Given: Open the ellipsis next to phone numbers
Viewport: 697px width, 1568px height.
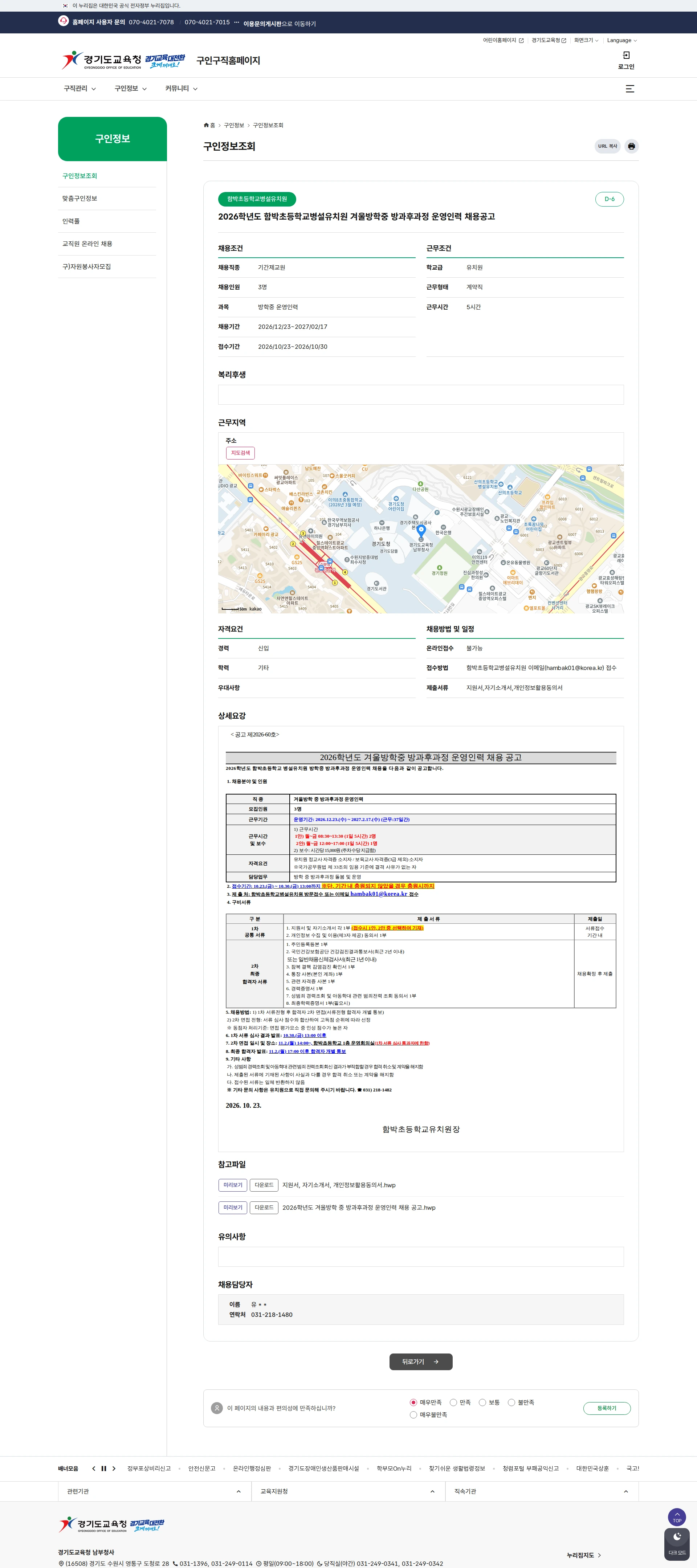Looking at the screenshot, I should (x=236, y=23).
